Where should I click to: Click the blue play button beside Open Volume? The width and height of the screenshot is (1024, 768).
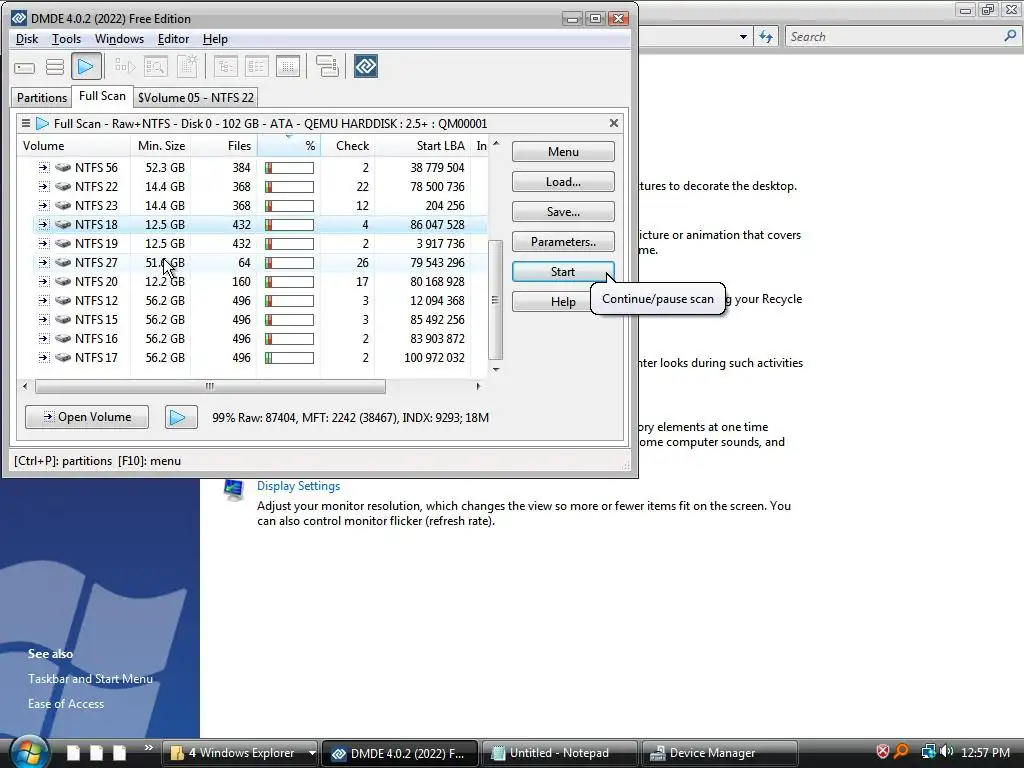[x=181, y=417]
